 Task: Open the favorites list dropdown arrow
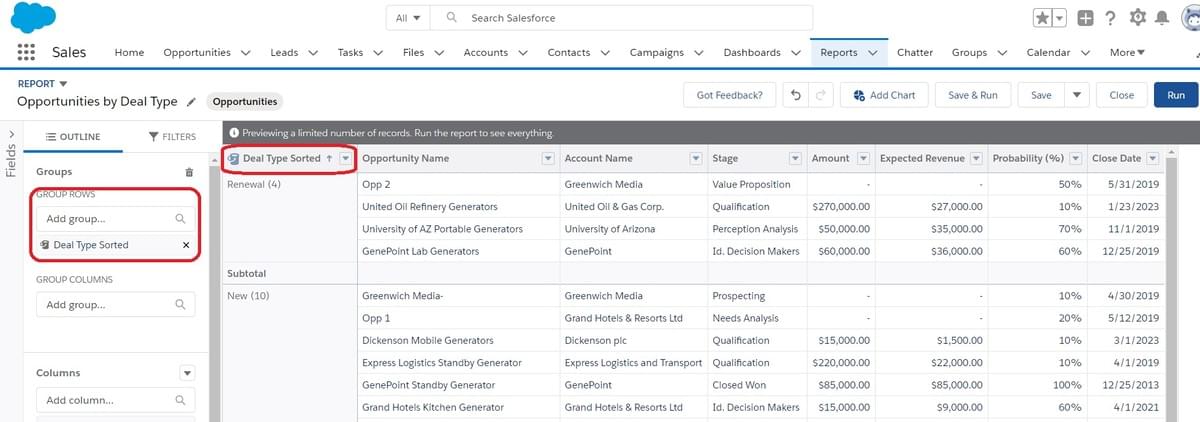pos(1059,18)
